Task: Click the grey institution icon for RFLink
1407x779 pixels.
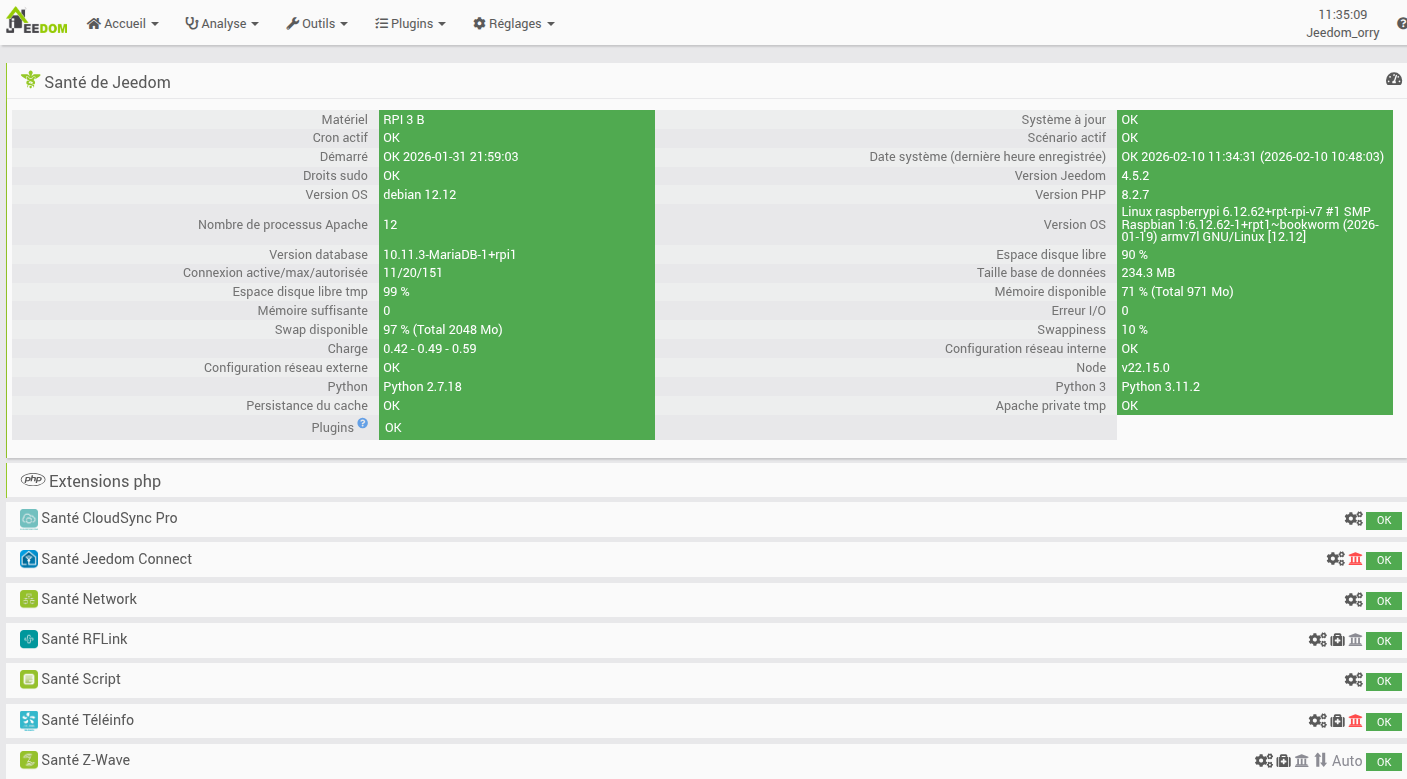Action: 1356,640
